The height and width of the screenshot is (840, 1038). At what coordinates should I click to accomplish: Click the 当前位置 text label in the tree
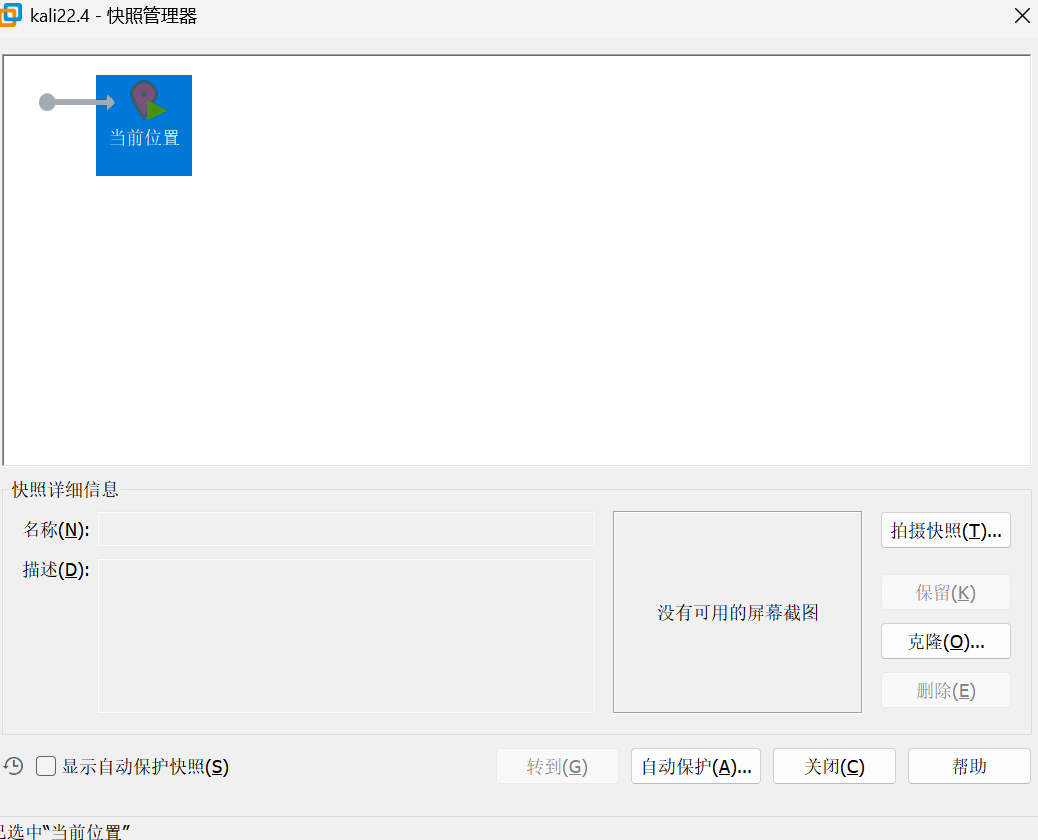[144, 138]
